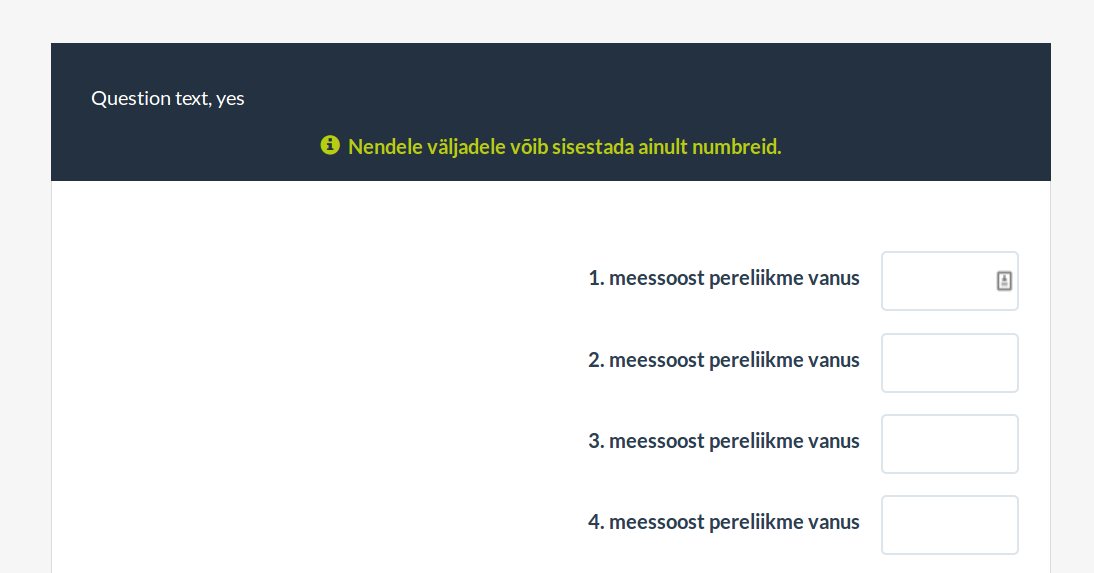Click the numeral '4.' before the last label
Viewport: 1094px width, 573px height.
[596, 522]
